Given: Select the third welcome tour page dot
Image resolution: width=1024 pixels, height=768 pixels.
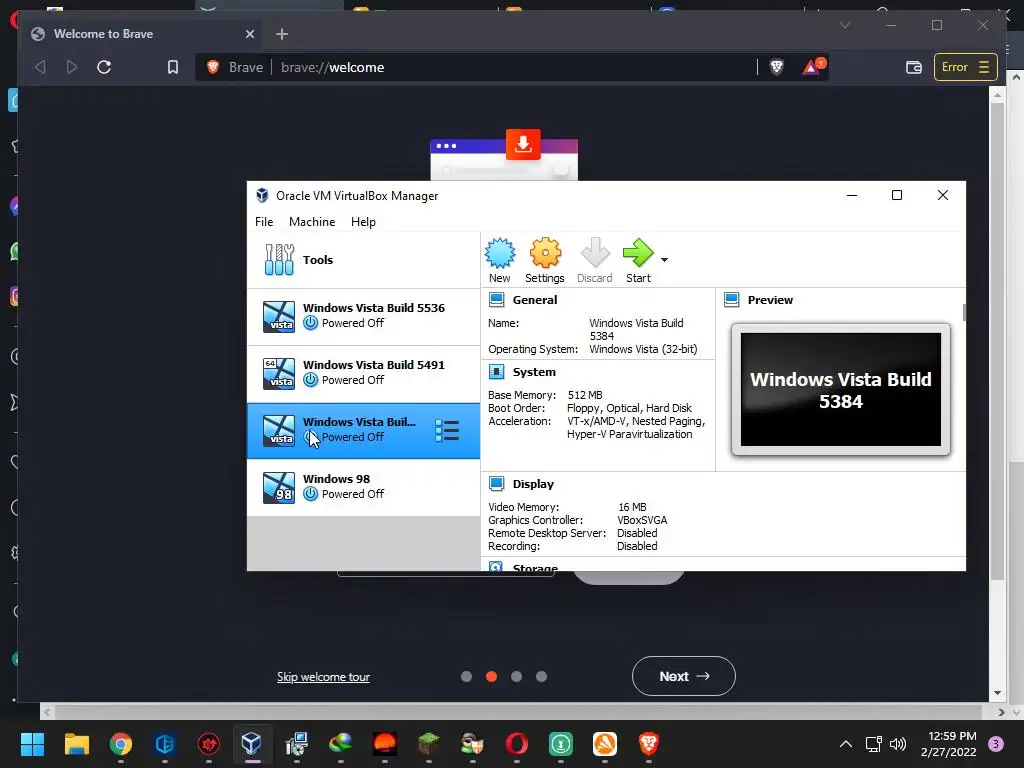Looking at the screenshot, I should point(517,677).
